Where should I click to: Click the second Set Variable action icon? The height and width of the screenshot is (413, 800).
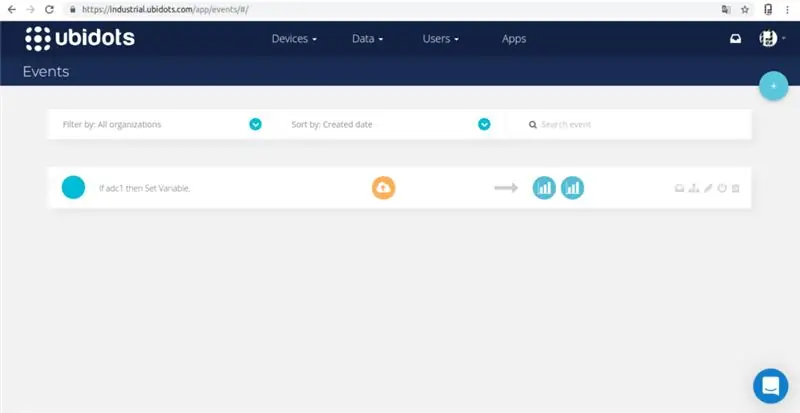(572, 188)
